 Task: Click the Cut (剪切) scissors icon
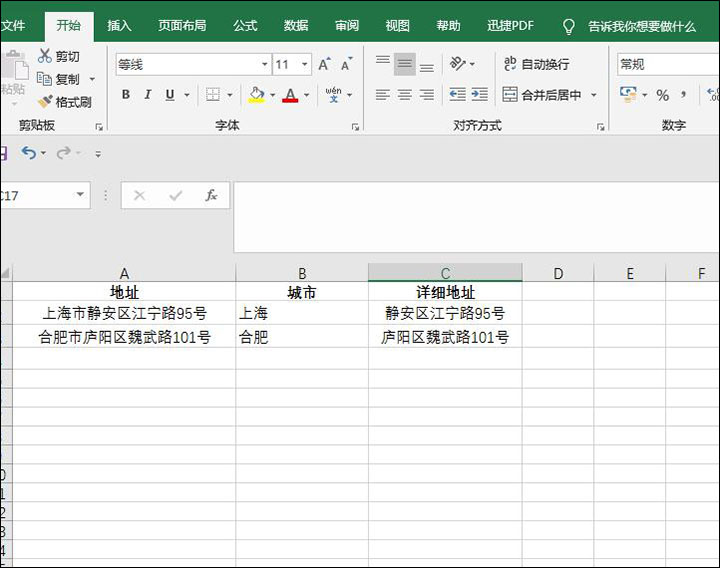45,56
